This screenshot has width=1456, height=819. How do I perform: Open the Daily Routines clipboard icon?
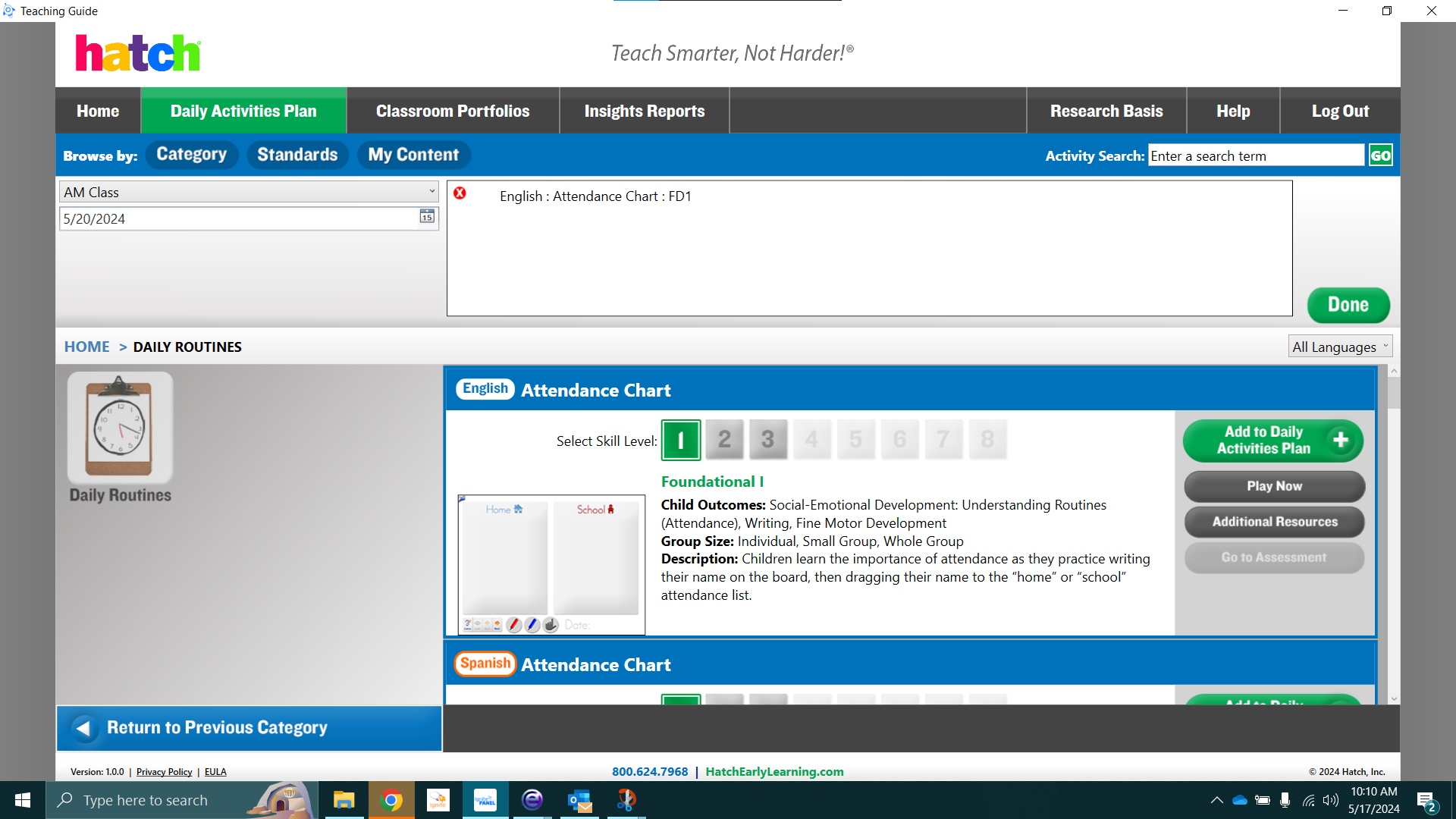119,428
